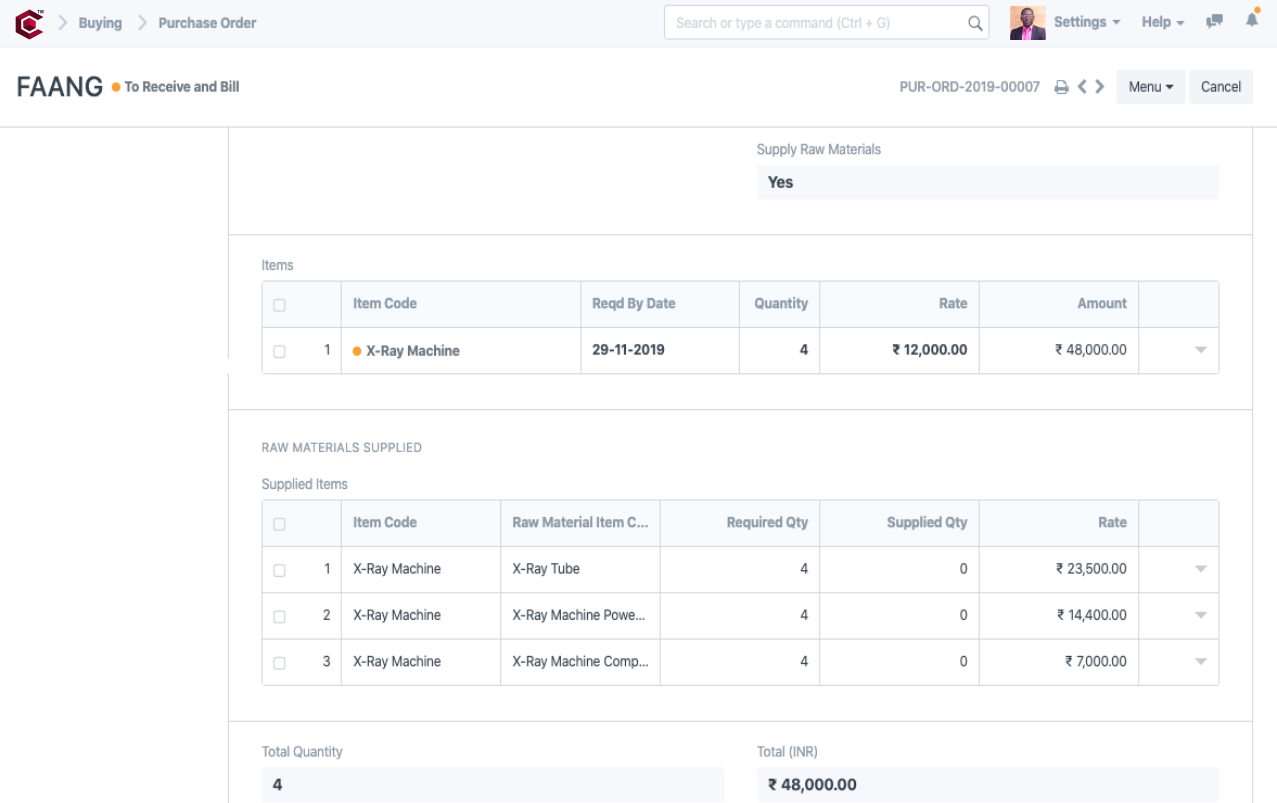Open the notifications bell icon
1277x803 pixels.
pyautogui.click(x=1252, y=21)
